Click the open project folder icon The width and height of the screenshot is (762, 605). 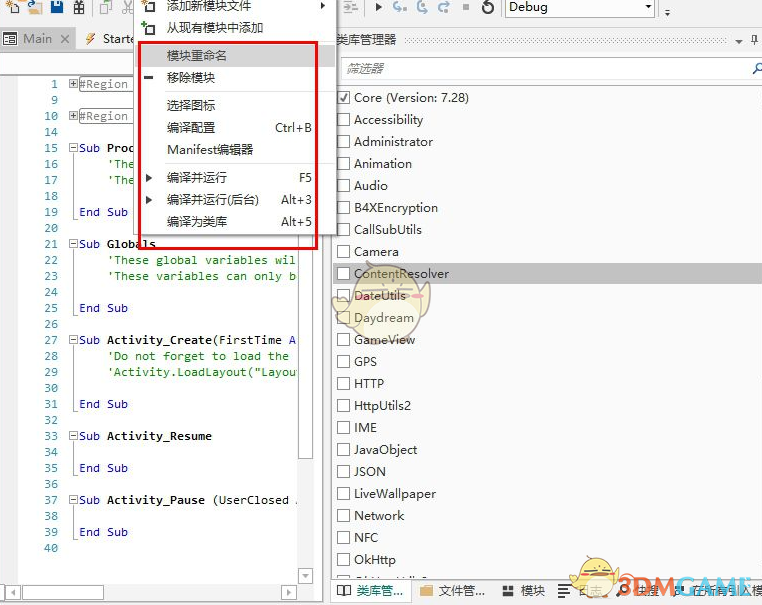(x=34, y=6)
